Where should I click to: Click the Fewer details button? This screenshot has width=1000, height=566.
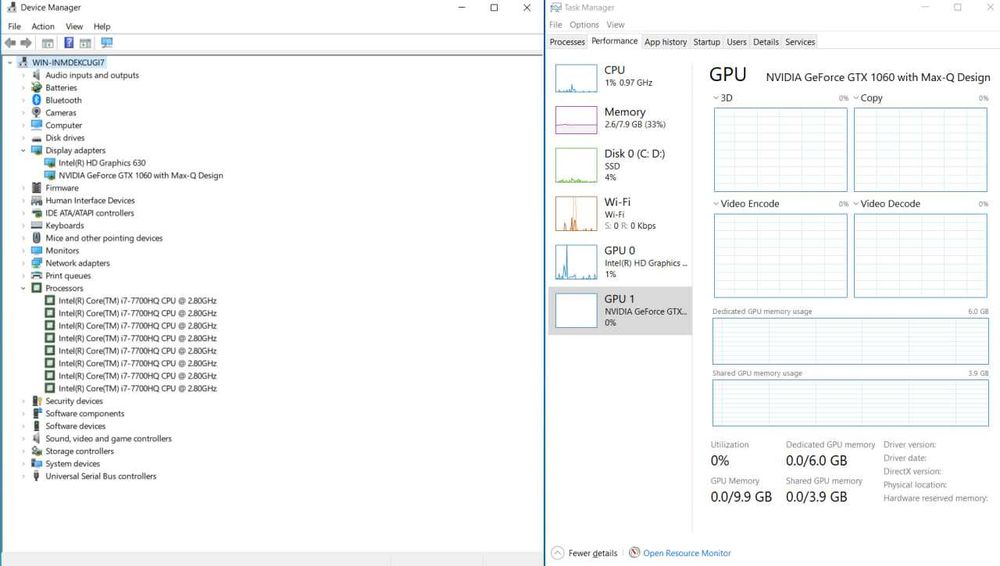point(584,553)
